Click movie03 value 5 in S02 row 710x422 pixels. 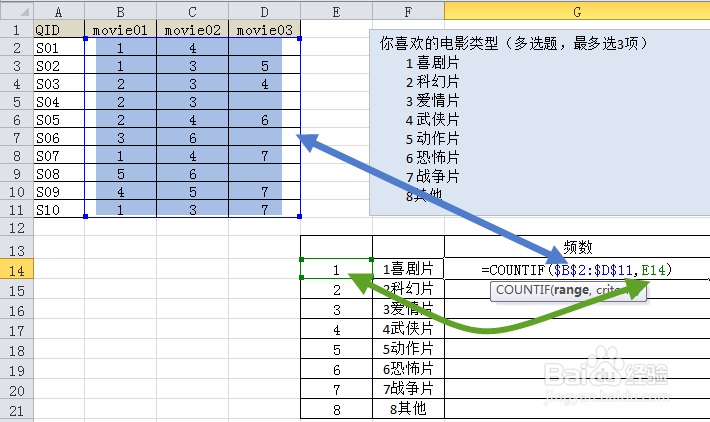coord(264,66)
